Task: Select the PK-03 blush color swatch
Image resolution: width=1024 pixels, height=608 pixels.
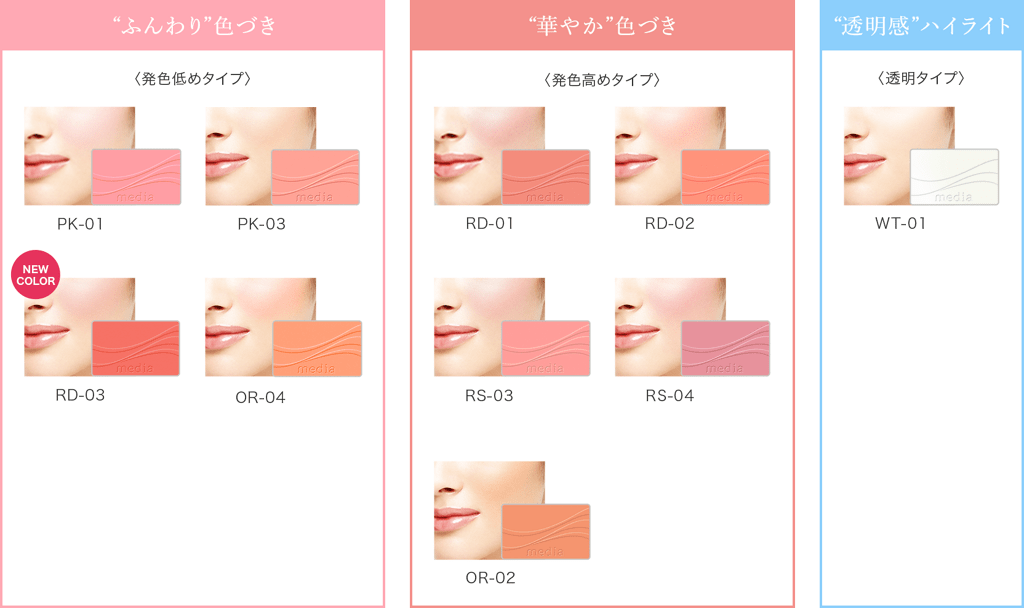Action: [x=315, y=177]
